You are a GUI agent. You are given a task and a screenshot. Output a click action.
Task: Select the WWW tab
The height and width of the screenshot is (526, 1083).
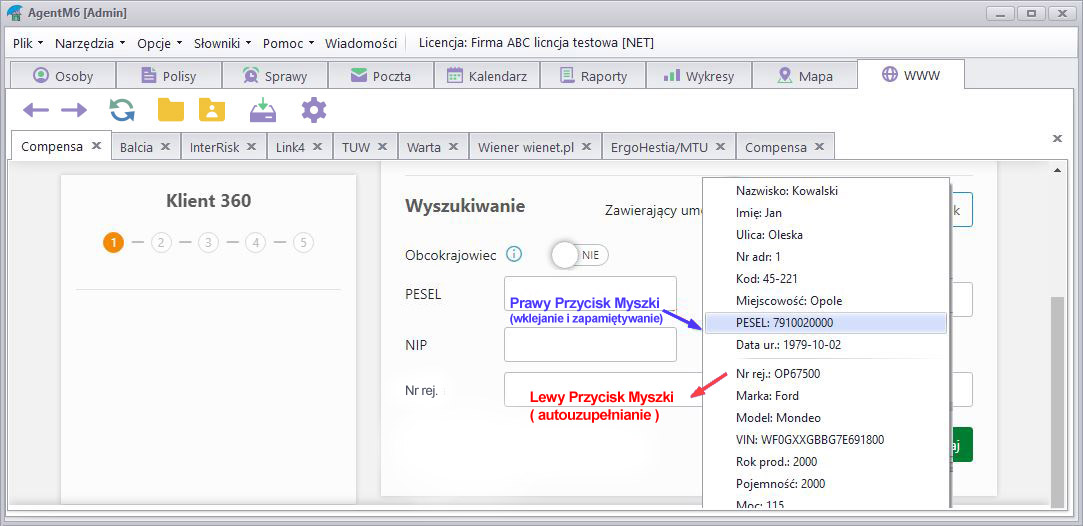[x=911, y=75]
